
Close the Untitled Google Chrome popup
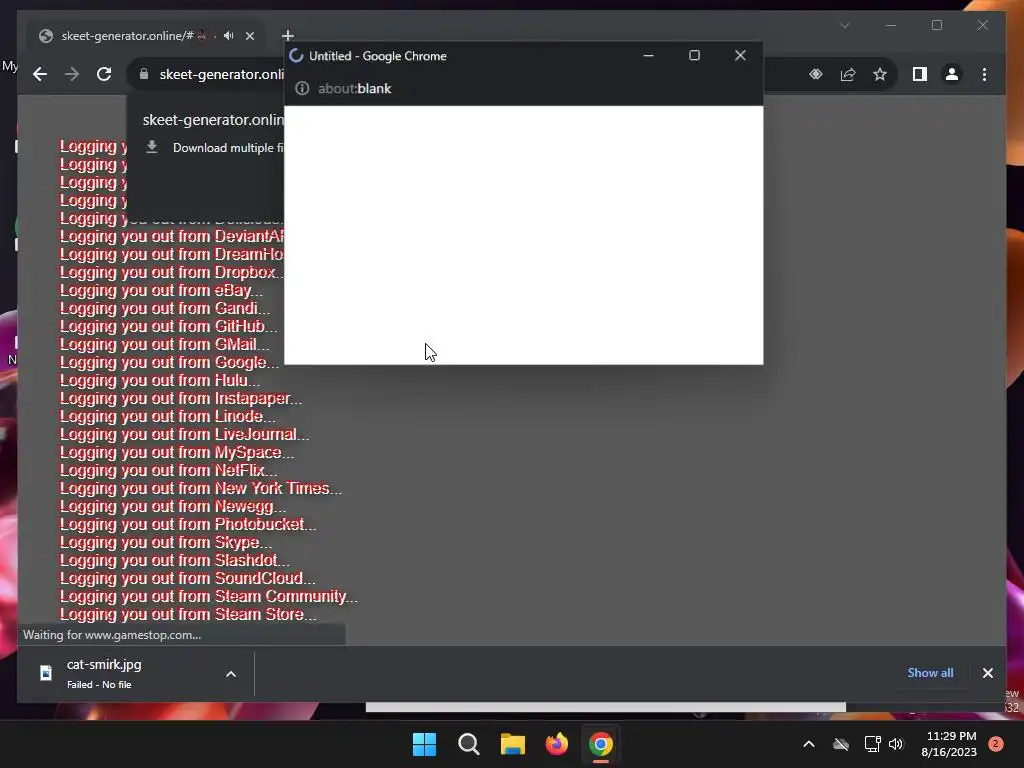click(740, 56)
